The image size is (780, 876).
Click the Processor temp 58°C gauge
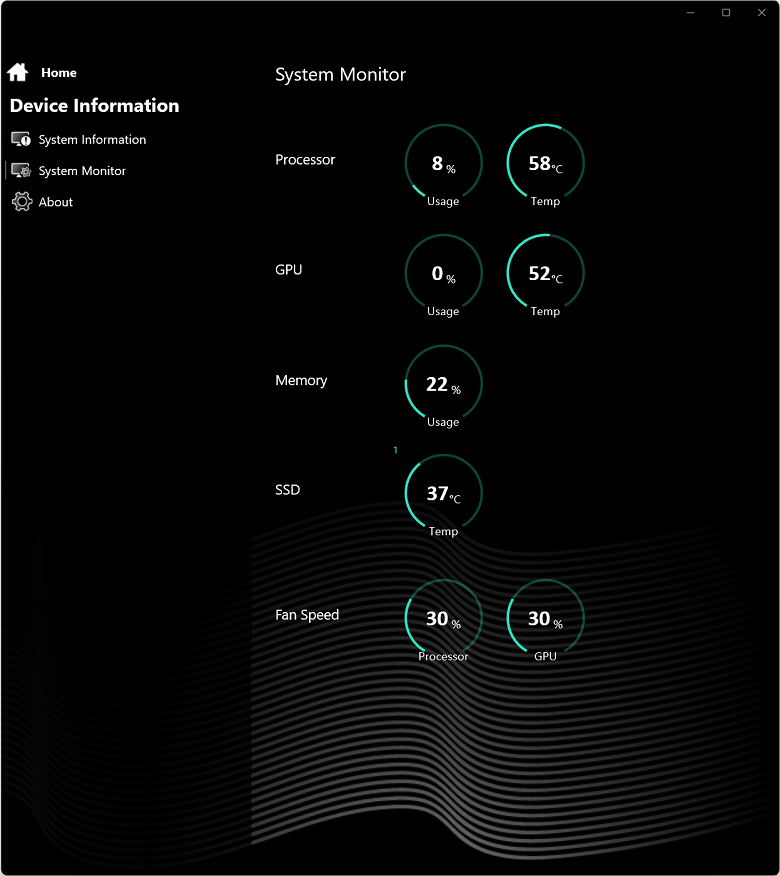(545, 163)
